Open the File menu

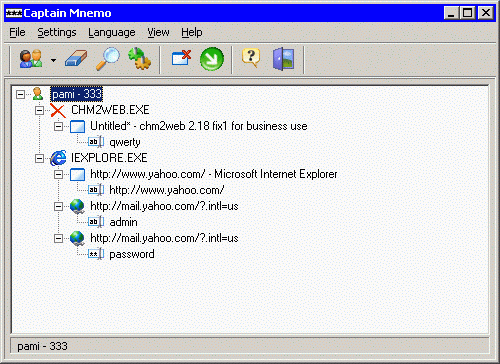pos(17,32)
